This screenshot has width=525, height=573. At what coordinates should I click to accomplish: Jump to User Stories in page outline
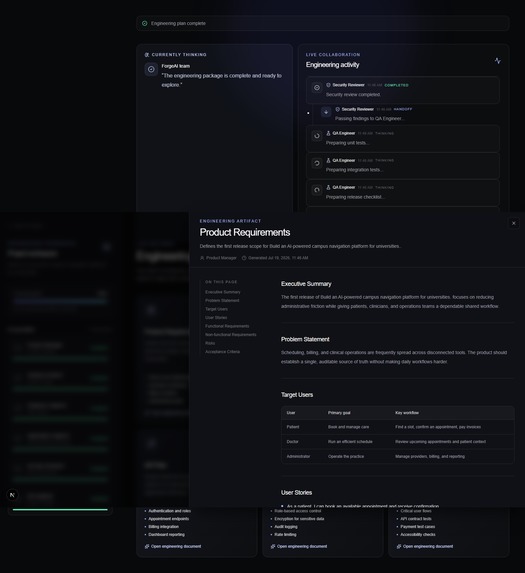point(216,318)
